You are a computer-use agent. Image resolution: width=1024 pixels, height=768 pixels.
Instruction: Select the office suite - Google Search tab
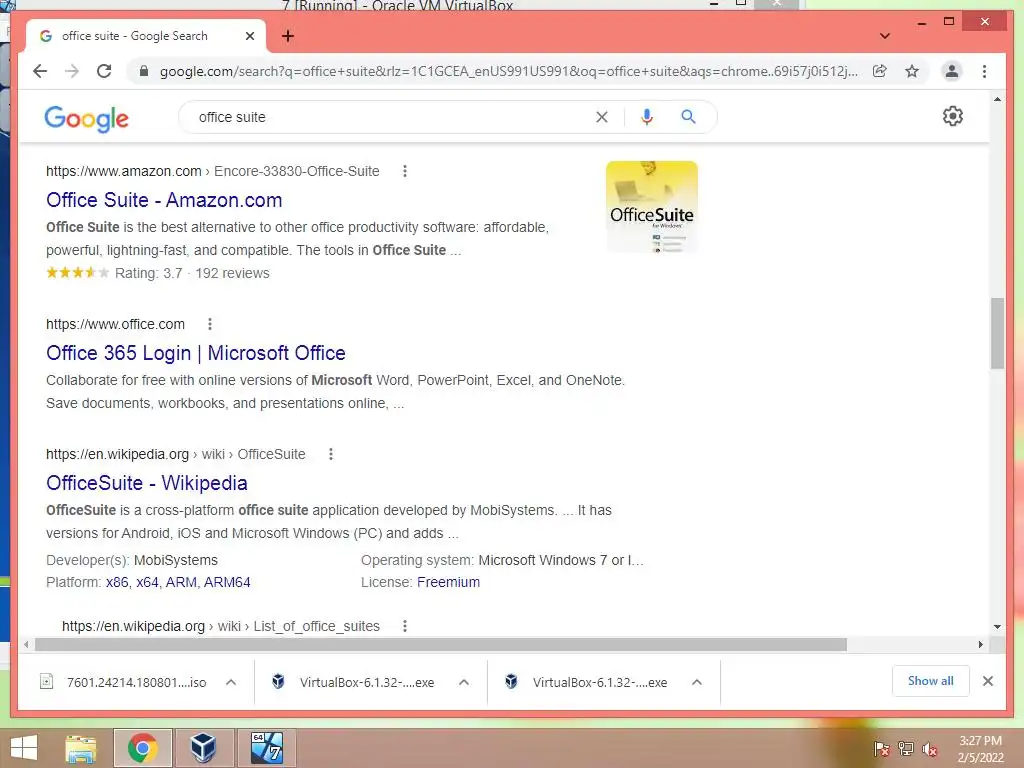(x=146, y=36)
